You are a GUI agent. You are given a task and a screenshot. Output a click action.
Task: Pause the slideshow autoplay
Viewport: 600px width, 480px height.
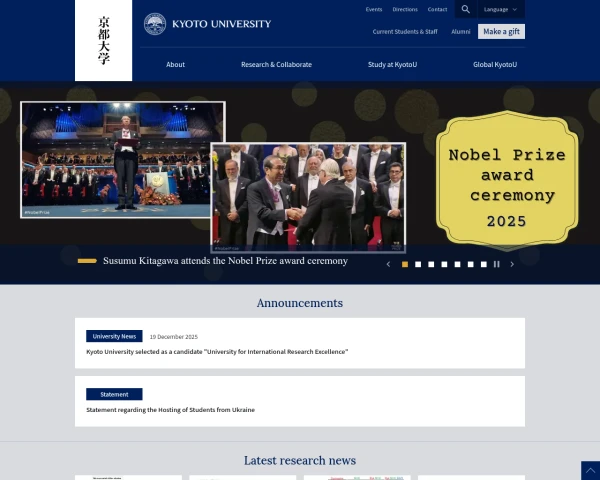497,264
